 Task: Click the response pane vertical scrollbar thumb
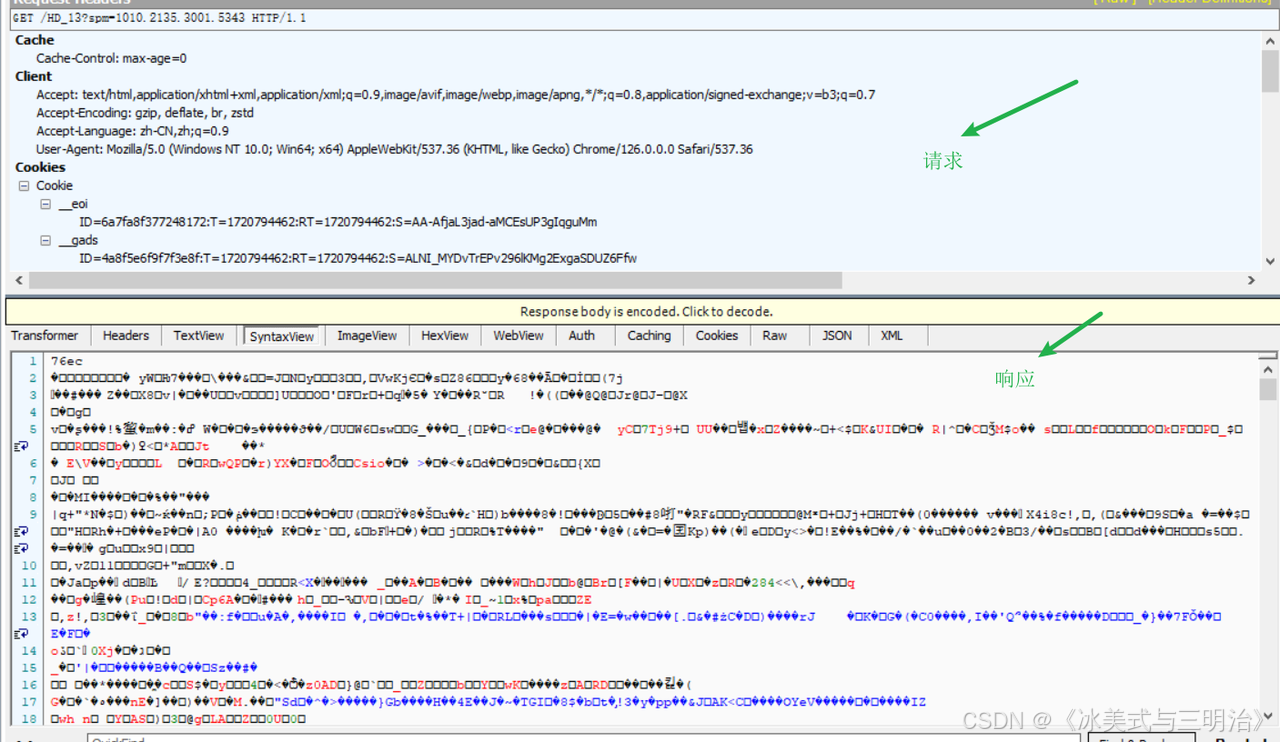click(1268, 390)
